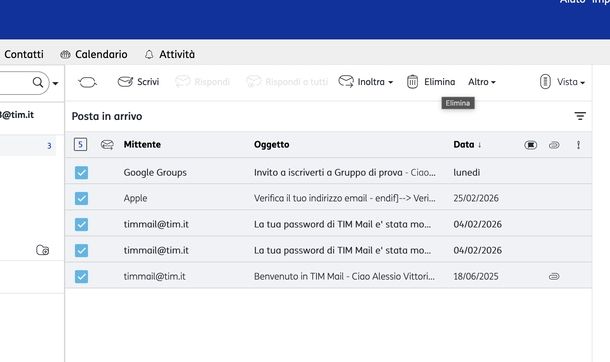This screenshot has height=362, width=610.
Task: Open the Inoltra forward dropdown
Action: 366,82
